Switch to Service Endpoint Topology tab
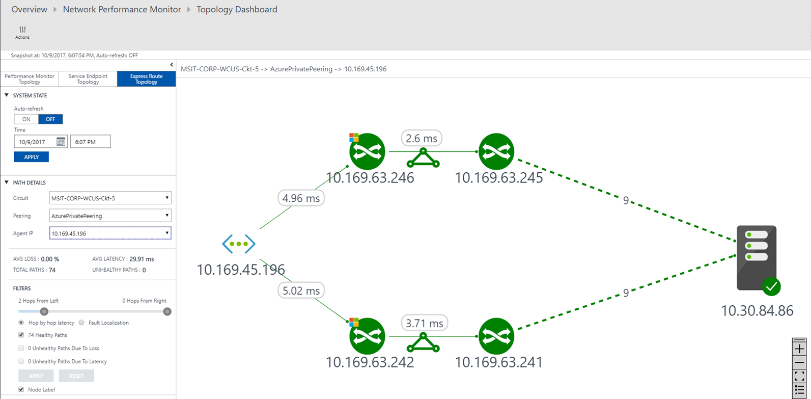This screenshot has width=811, height=399. (x=88, y=79)
